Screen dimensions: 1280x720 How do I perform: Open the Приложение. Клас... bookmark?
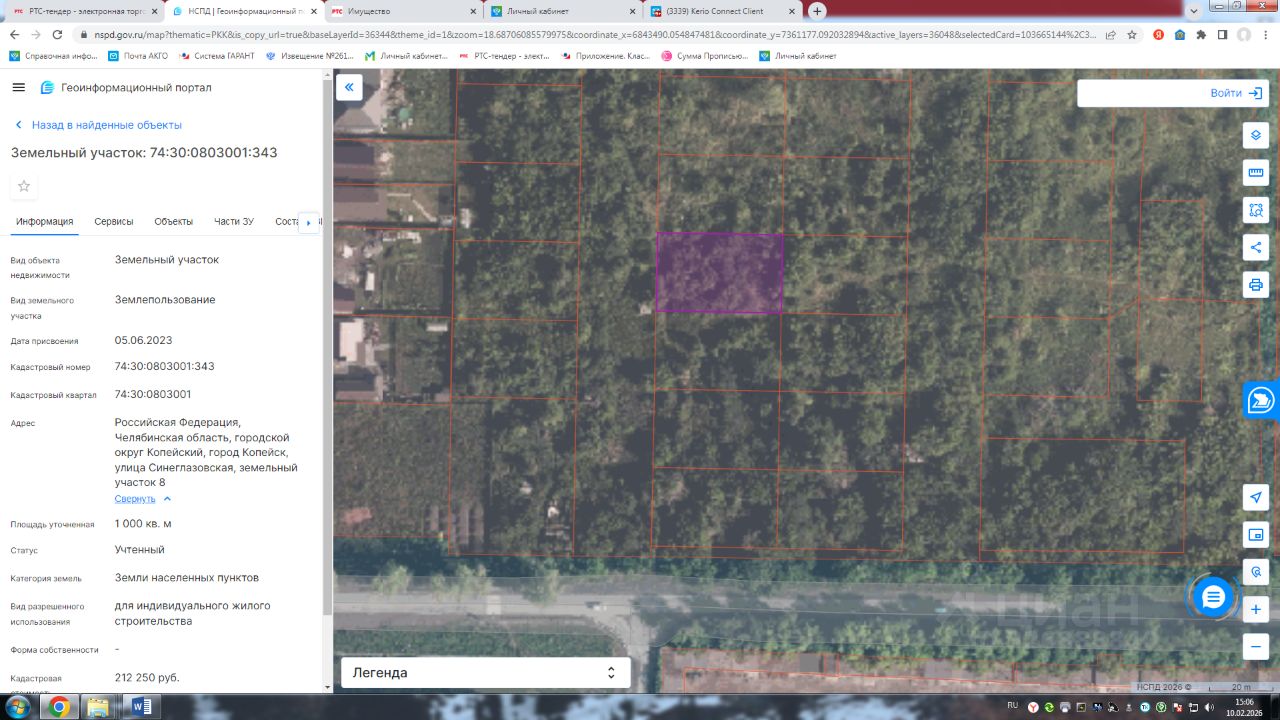point(606,56)
